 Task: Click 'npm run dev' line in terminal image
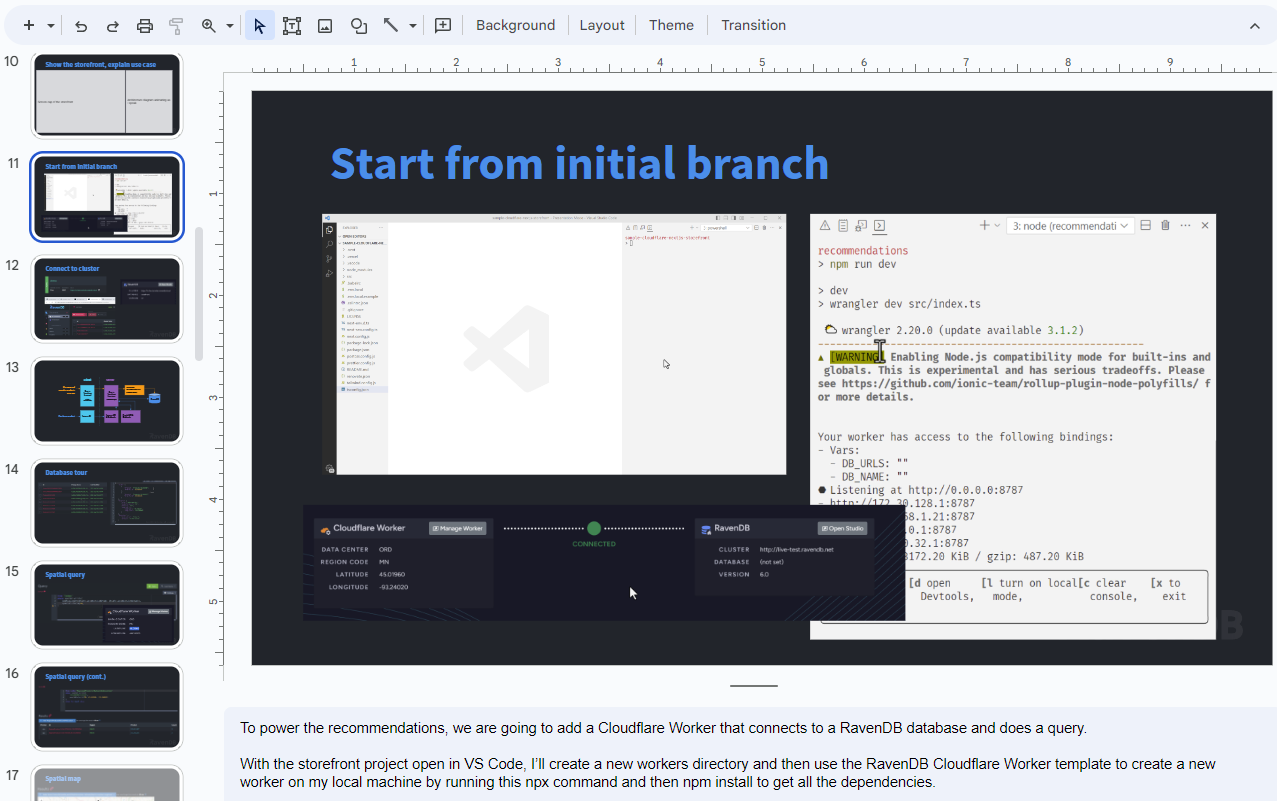click(857, 264)
